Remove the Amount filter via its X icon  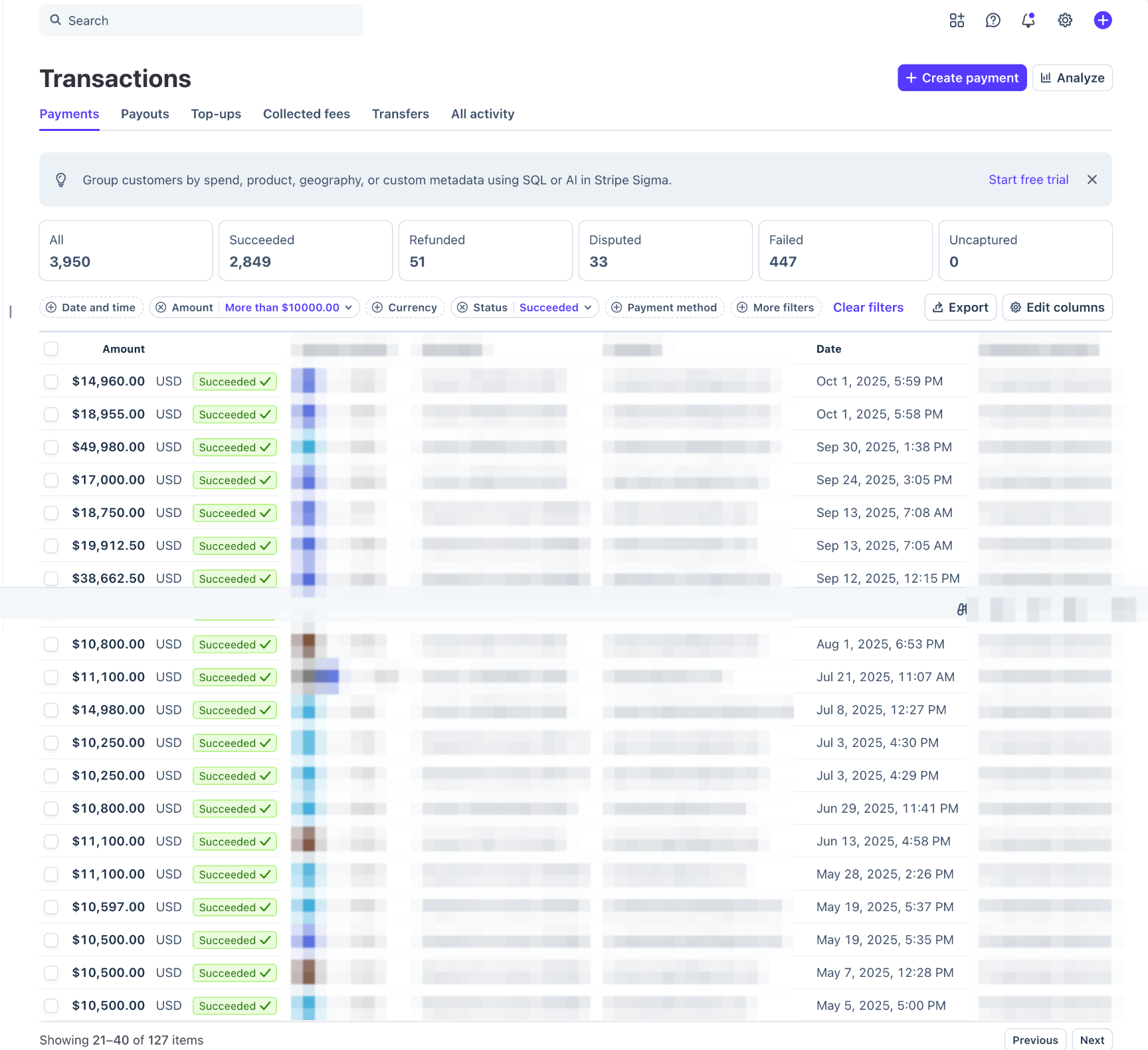click(161, 308)
